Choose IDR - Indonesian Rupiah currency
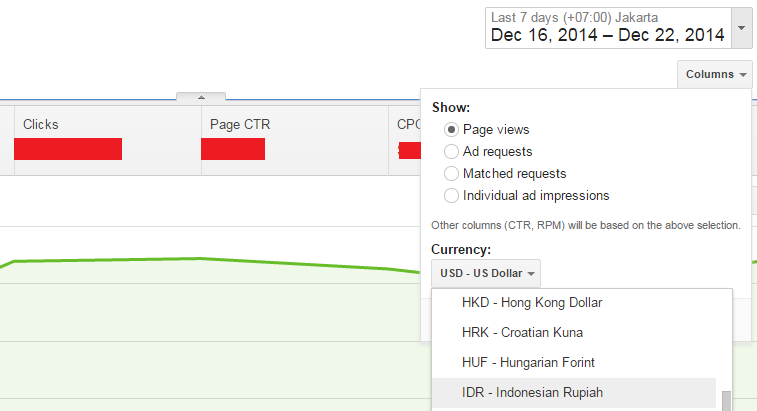The width and height of the screenshot is (757, 411). pos(574,393)
